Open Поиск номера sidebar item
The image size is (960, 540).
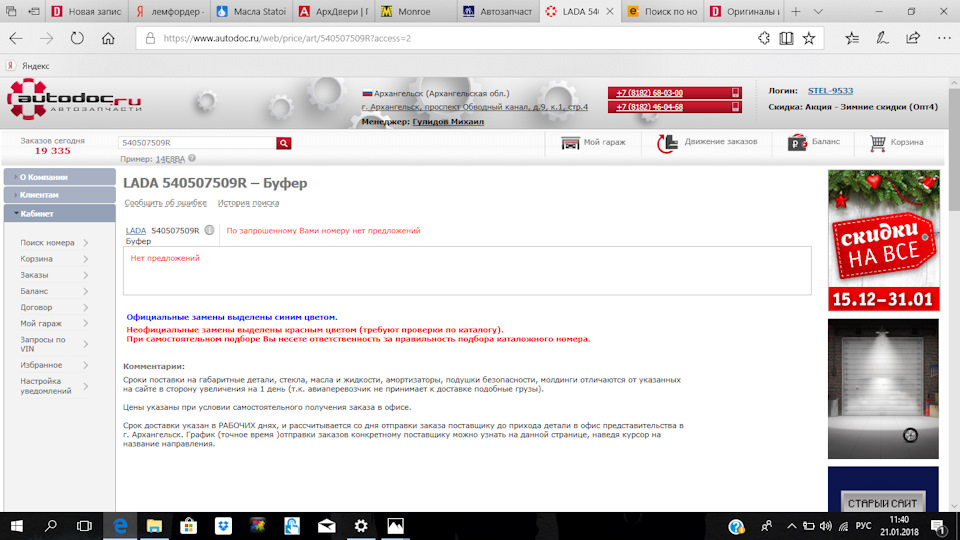[x=54, y=242]
